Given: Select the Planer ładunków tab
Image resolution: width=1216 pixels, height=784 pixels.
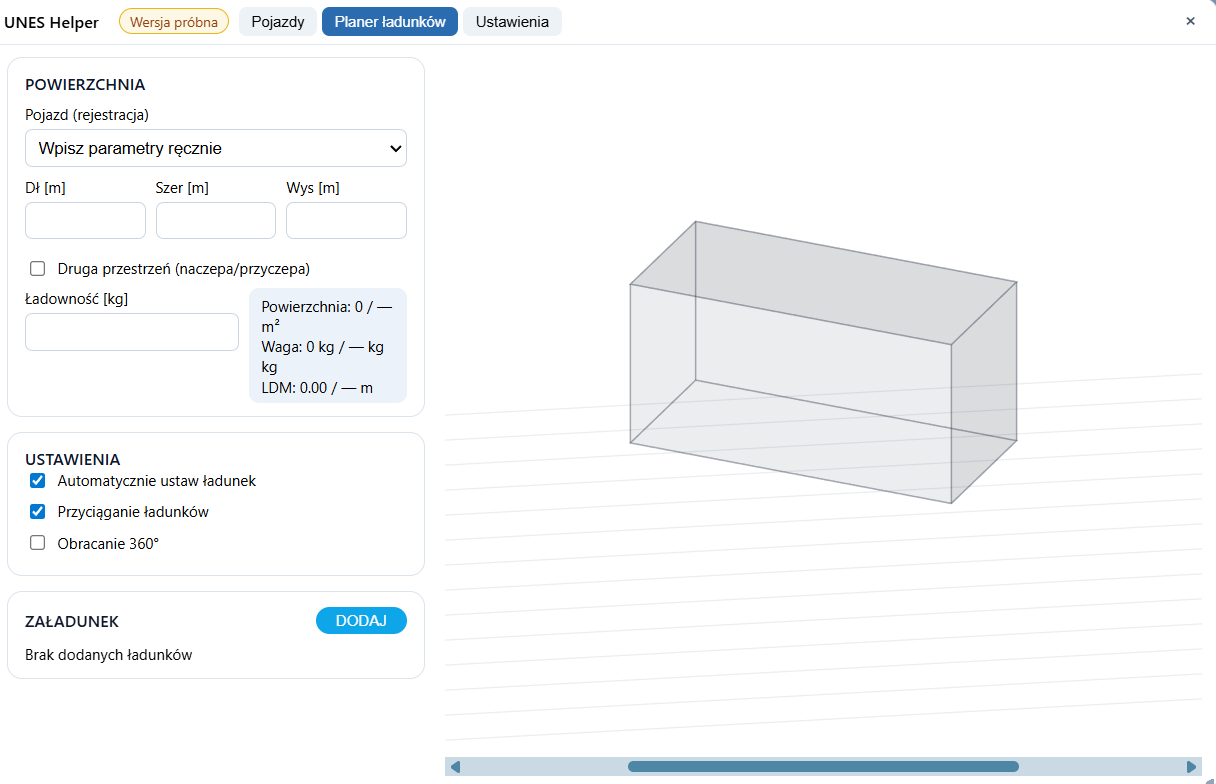Looking at the screenshot, I should (x=389, y=22).
